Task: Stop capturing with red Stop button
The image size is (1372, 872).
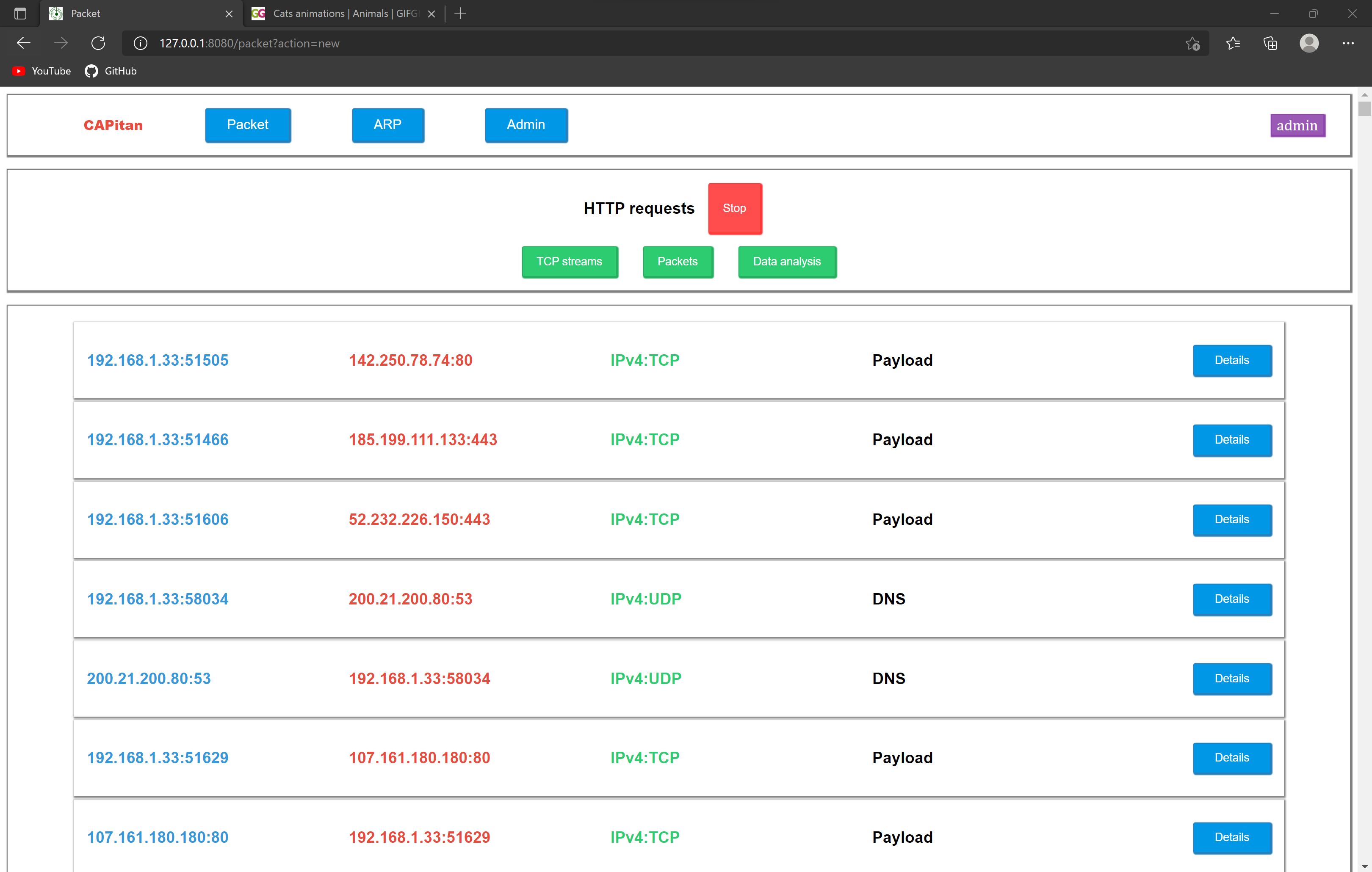Action: (x=734, y=208)
